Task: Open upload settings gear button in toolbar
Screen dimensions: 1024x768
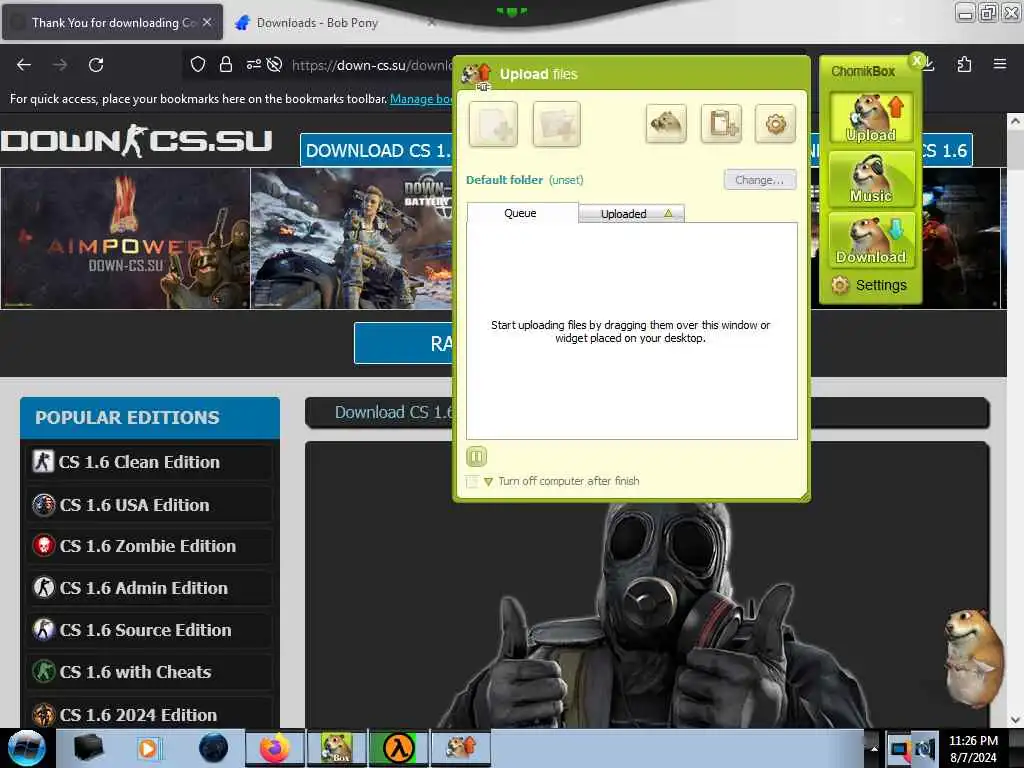Action: 775,123
